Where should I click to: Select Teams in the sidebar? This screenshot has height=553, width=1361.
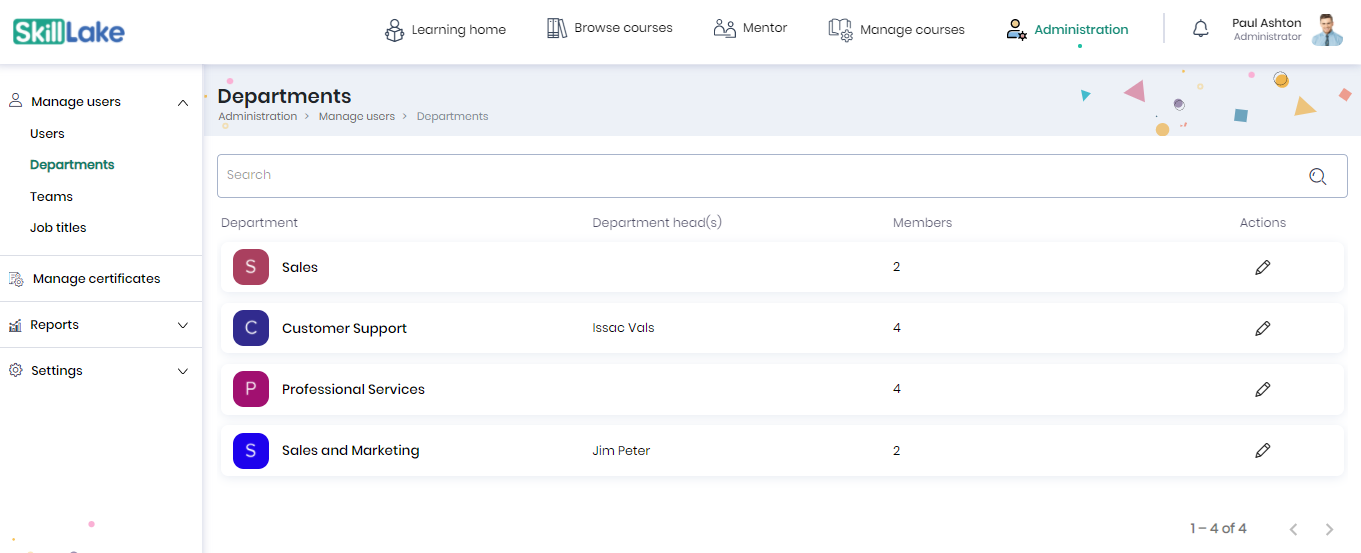(51, 197)
